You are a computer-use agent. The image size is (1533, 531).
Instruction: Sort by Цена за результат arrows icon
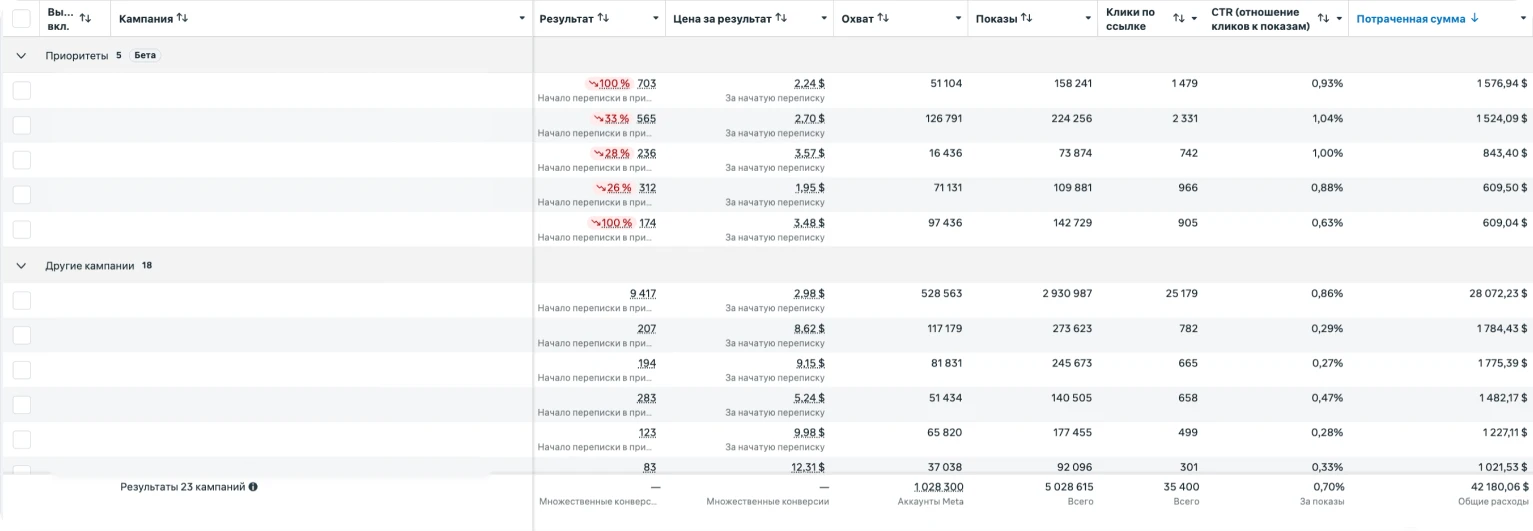pos(781,19)
